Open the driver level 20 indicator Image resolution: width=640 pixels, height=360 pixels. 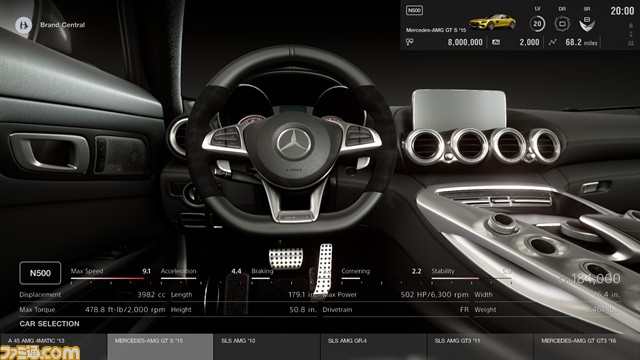(x=537, y=24)
